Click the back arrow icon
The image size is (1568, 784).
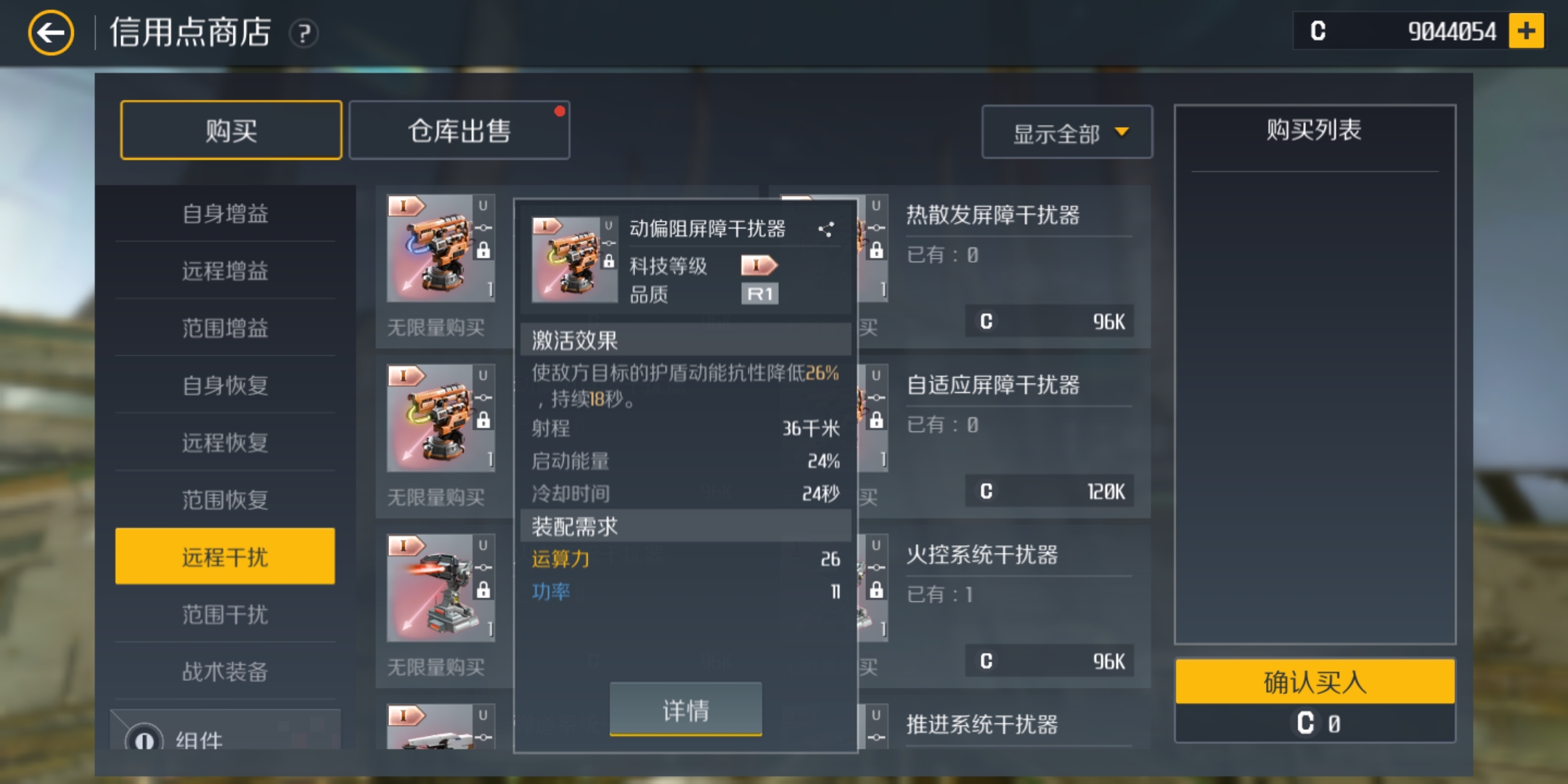coord(51,33)
